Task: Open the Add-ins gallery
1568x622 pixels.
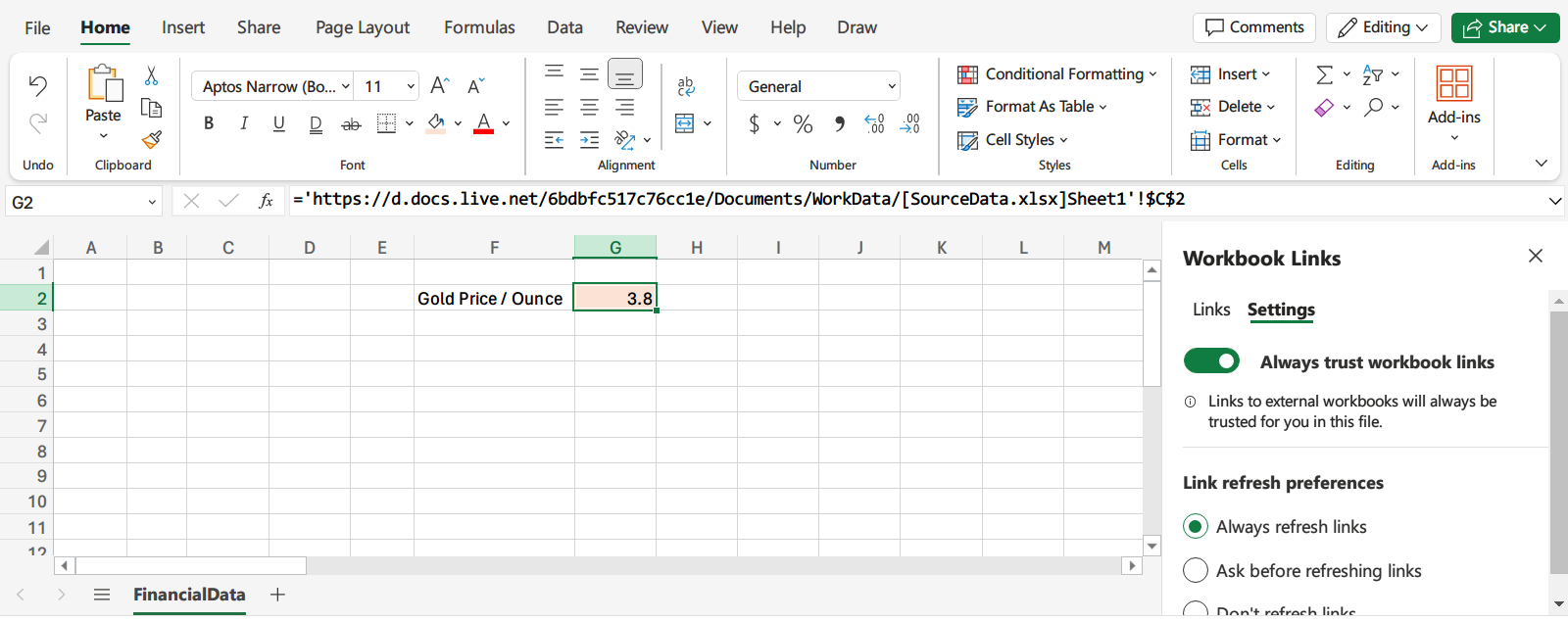Action: [x=1454, y=103]
